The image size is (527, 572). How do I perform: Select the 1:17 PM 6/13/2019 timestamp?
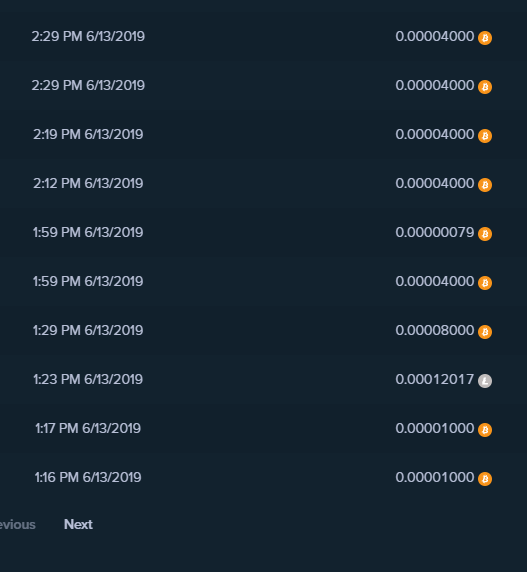88,428
